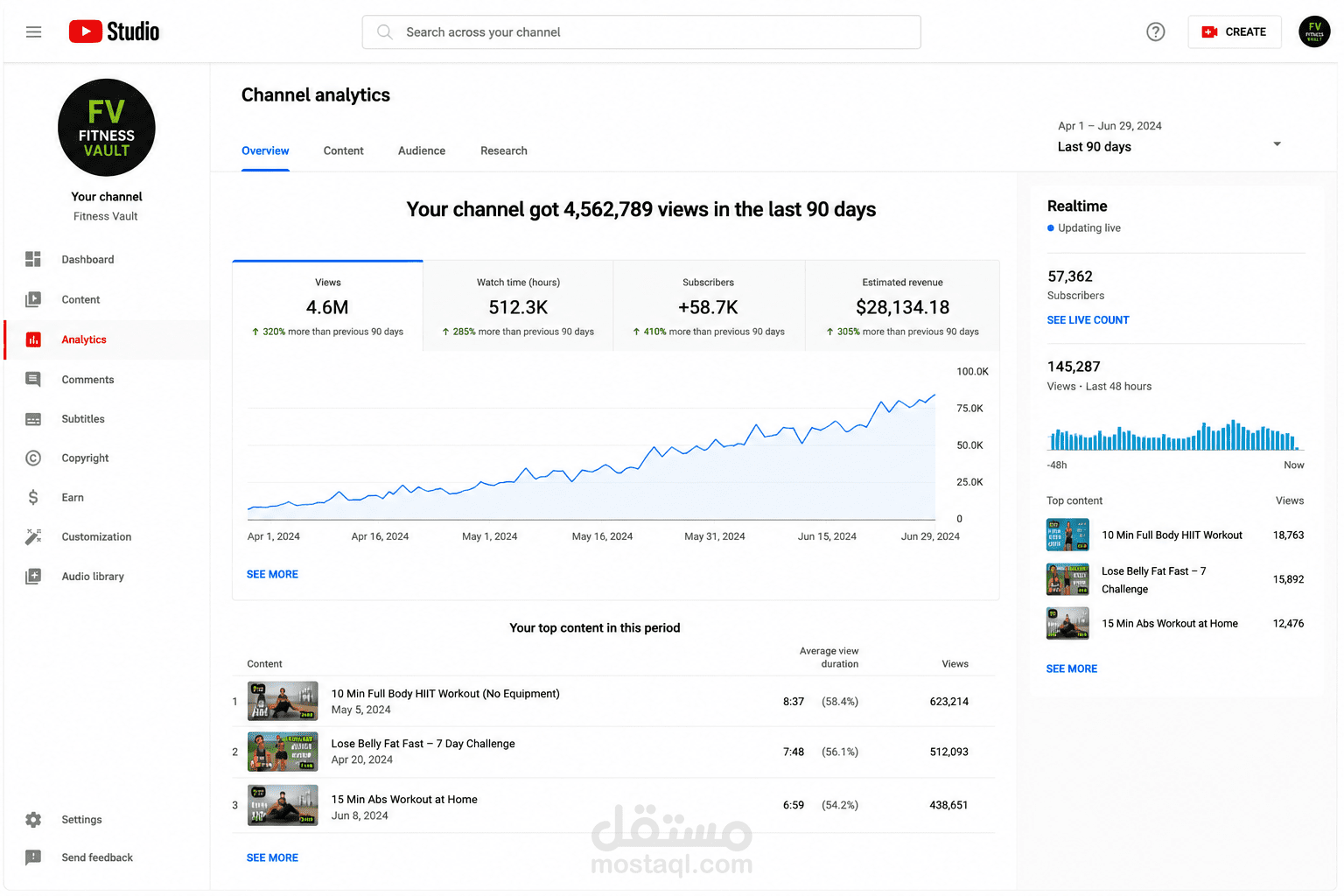Image resolution: width=1344 pixels, height=896 pixels.
Task: Switch to the Research tab
Action: [x=504, y=151]
